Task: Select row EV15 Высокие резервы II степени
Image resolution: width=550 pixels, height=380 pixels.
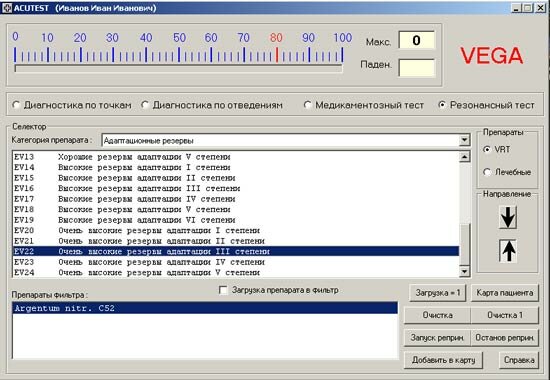Action: [236, 178]
